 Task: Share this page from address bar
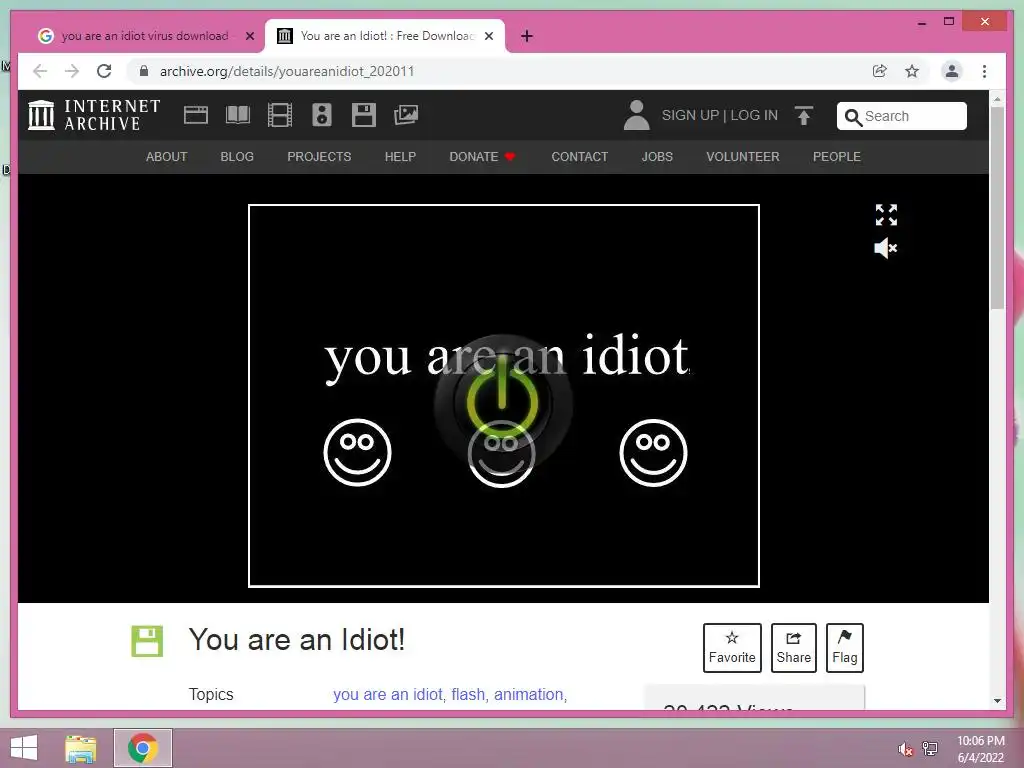(880, 71)
